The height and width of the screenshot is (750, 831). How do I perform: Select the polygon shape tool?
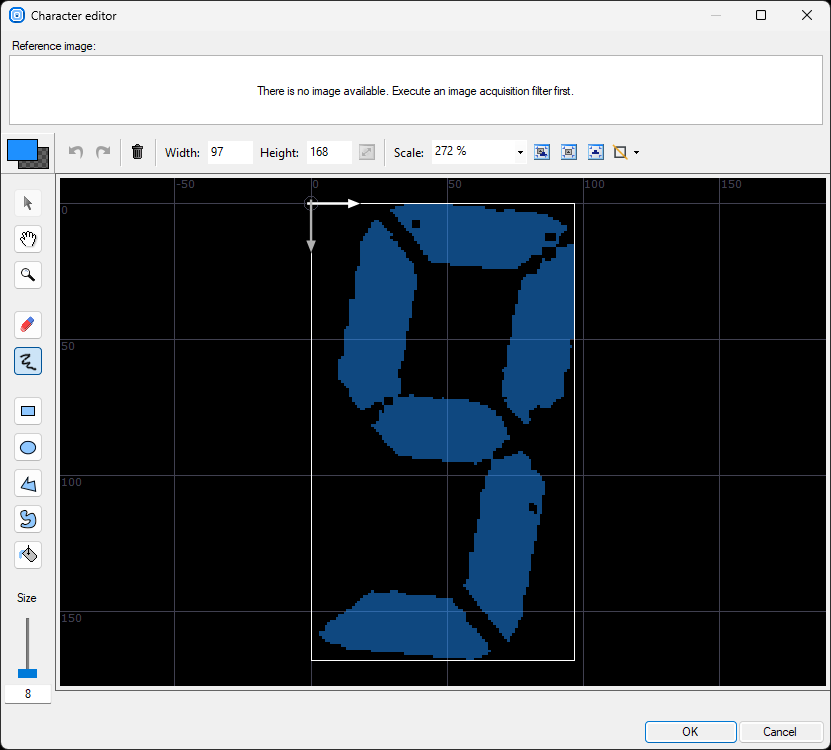coord(28,484)
